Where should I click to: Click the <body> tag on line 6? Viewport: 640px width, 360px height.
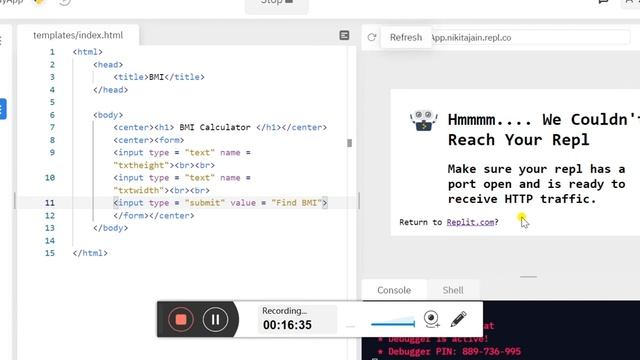coord(108,115)
